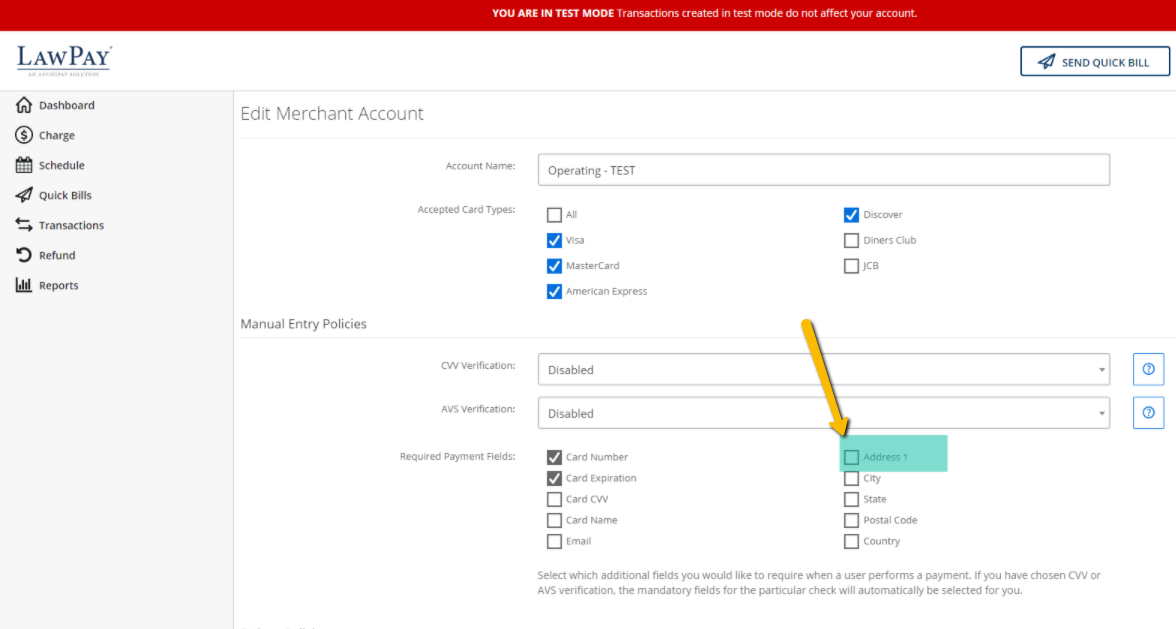Open the Transactions menu item

click(x=71, y=225)
